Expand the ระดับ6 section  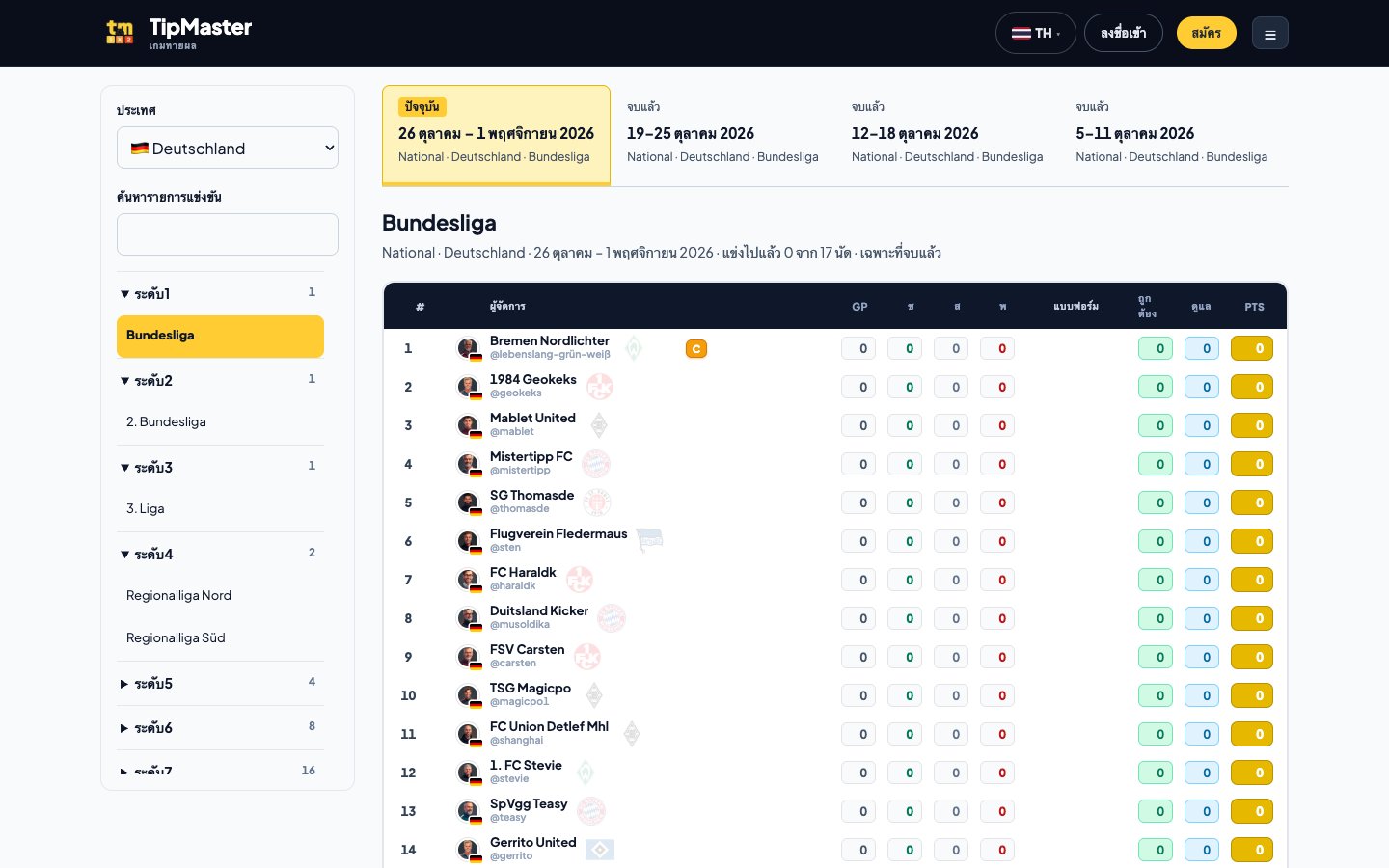pyautogui.click(x=220, y=727)
